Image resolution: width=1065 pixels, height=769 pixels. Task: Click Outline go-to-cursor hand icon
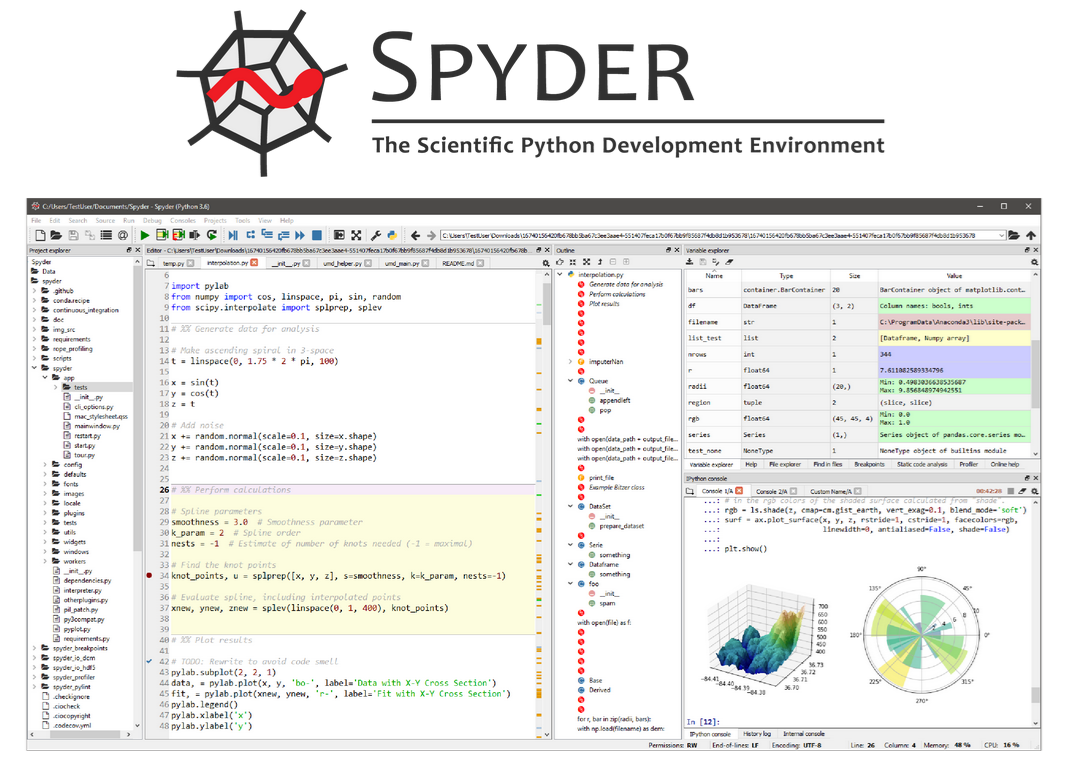(x=560, y=262)
